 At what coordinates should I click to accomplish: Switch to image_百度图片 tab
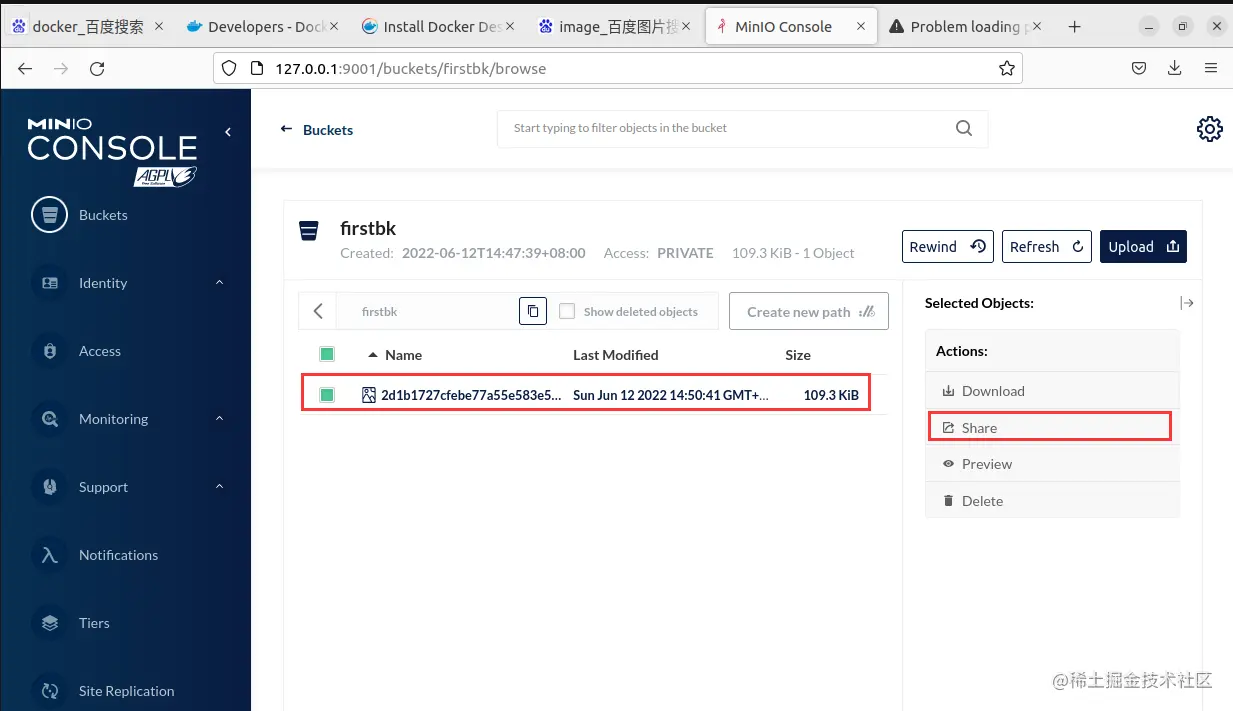615,27
